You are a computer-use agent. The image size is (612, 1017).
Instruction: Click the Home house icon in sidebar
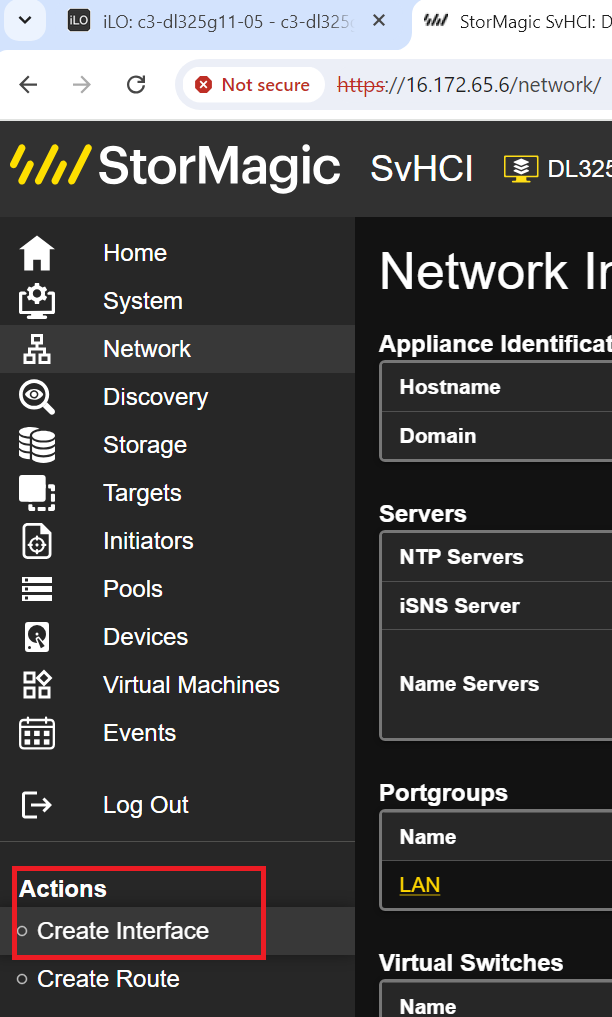37,253
